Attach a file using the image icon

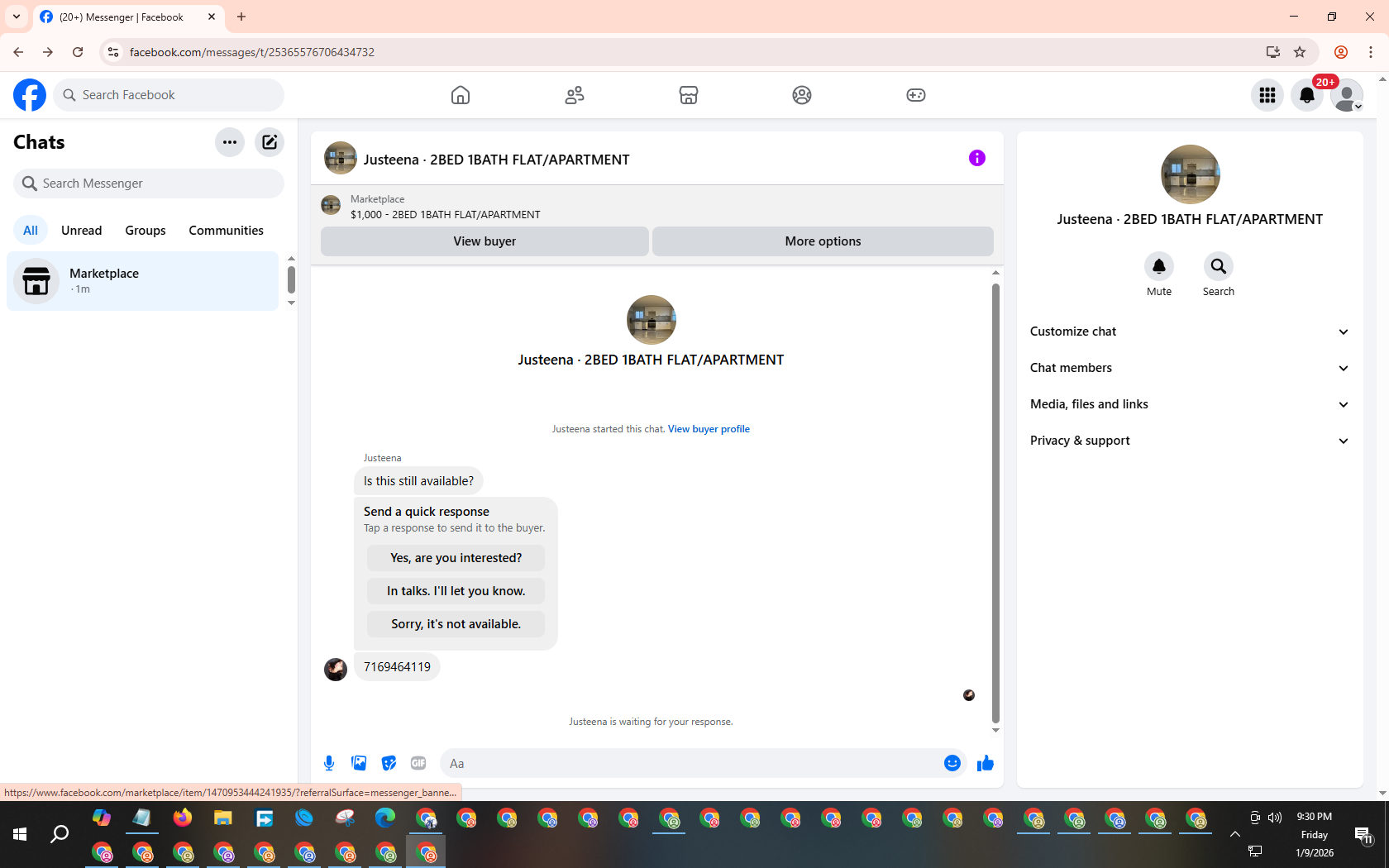(x=359, y=763)
